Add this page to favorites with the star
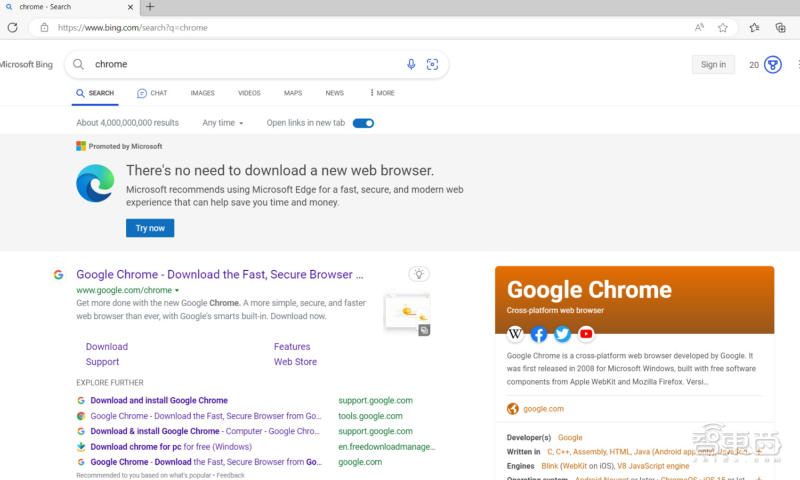 point(722,28)
